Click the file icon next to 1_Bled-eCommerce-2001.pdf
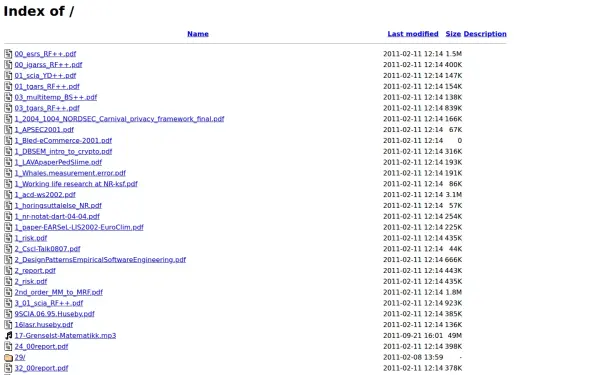Image resolution: width=600 pixels, height=375 pixels. pyautogui.click(x=8, y=140)
